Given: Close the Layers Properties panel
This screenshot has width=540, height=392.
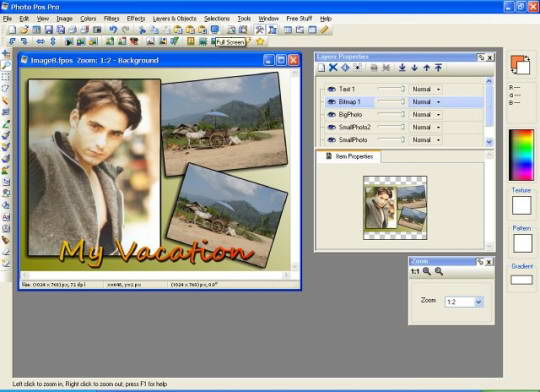Looking at the screenshot, I should (x=490, y=57).
